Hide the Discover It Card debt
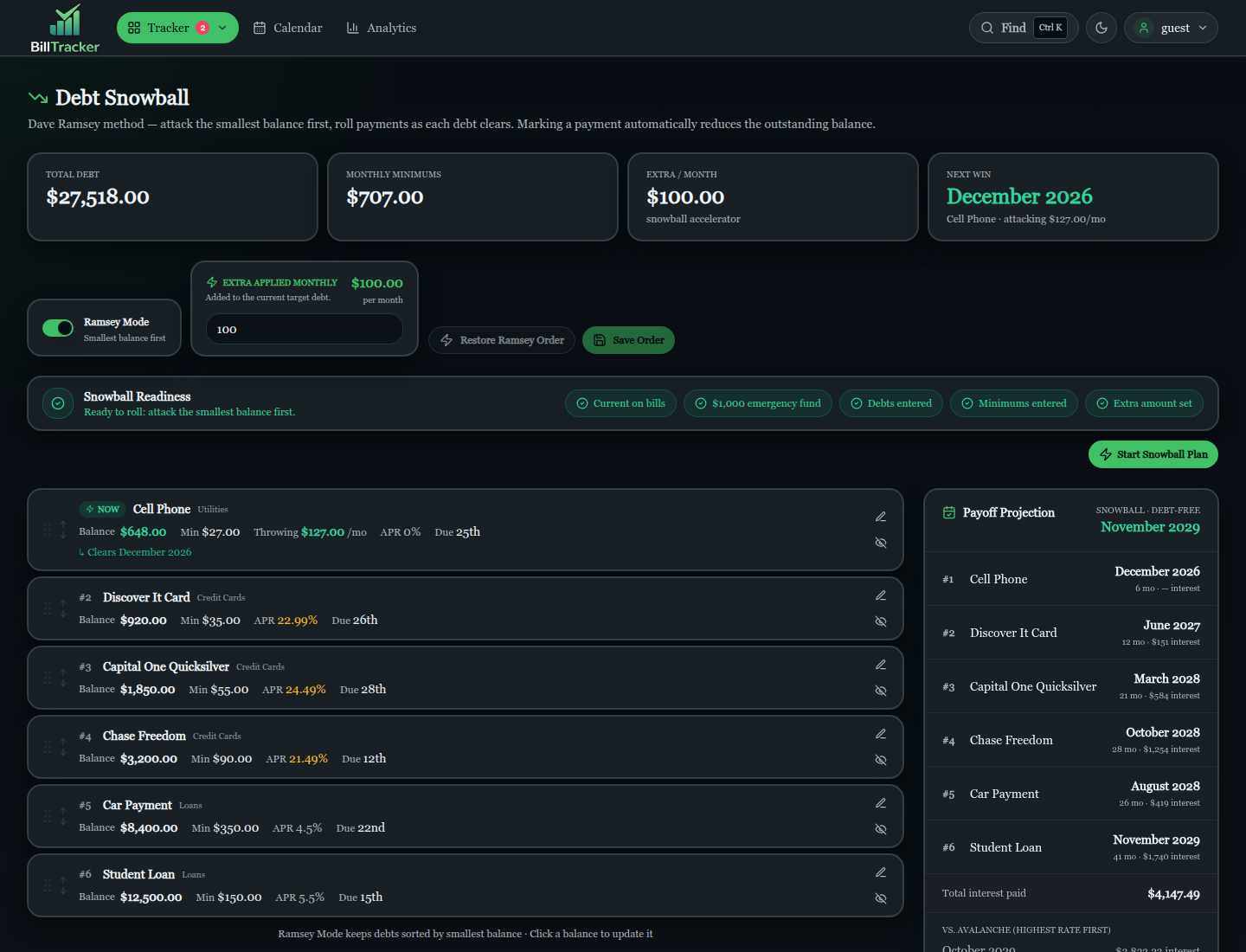1246x952 pixels. tap(881, 621)
